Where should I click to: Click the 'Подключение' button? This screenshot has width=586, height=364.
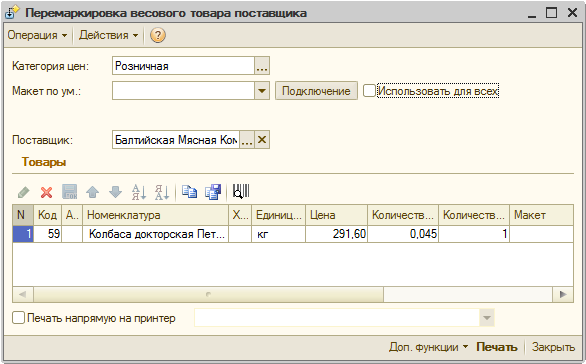(x=316, y=91)
